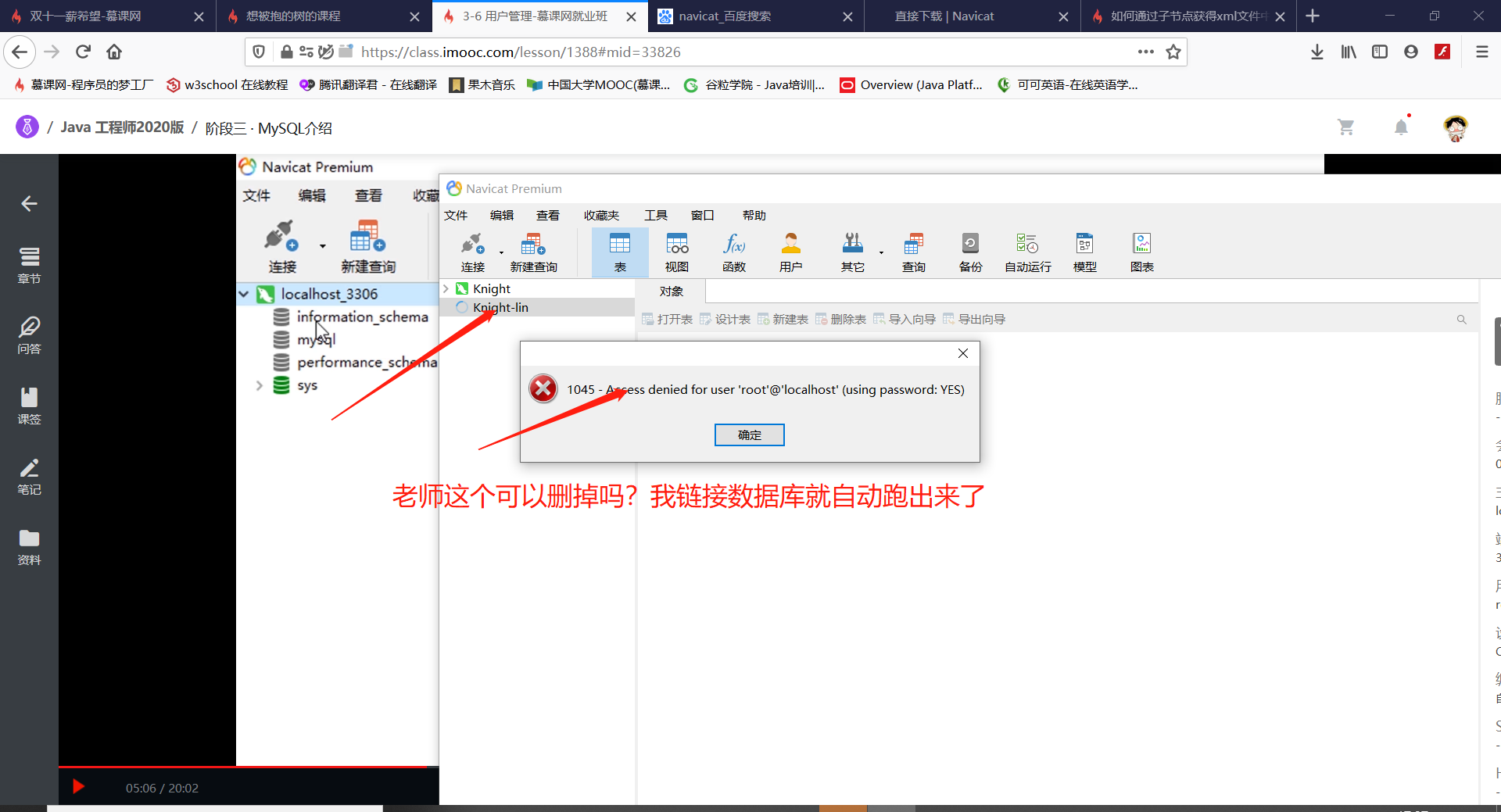Click 确定 in the 1045 error dialog
Image resolution: width=1501 pixels, height=812 pixels.
click(x=748, y=435)
